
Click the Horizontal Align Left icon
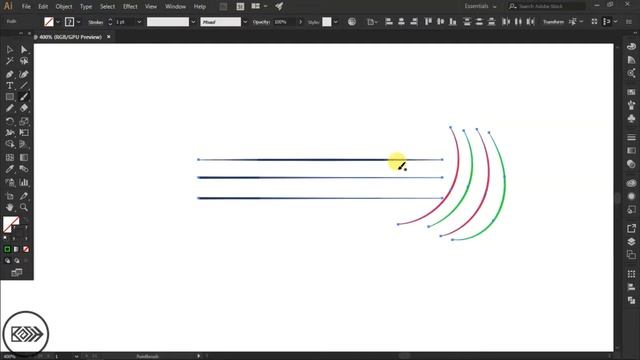click(389, 22)
